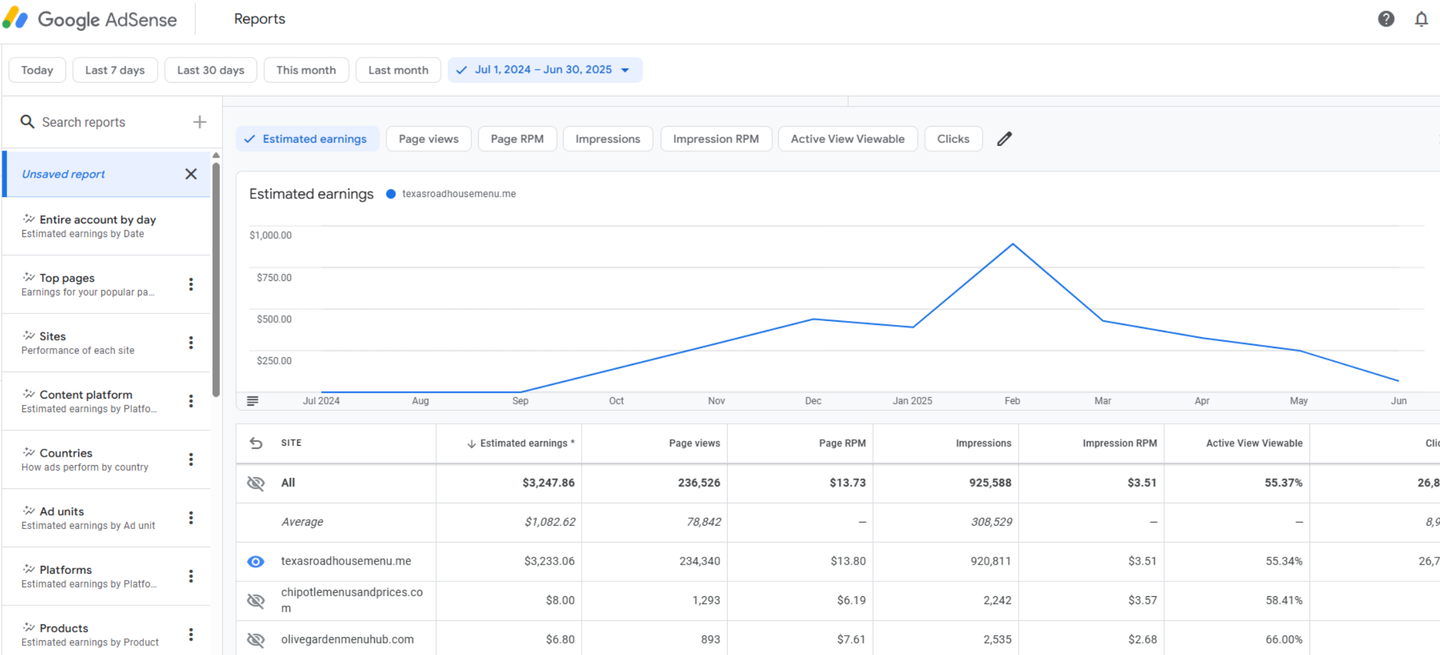The height and width of the screenshot is (655, 1440).
Task: Select the Last month filter
Action: [x=398, y=70]
